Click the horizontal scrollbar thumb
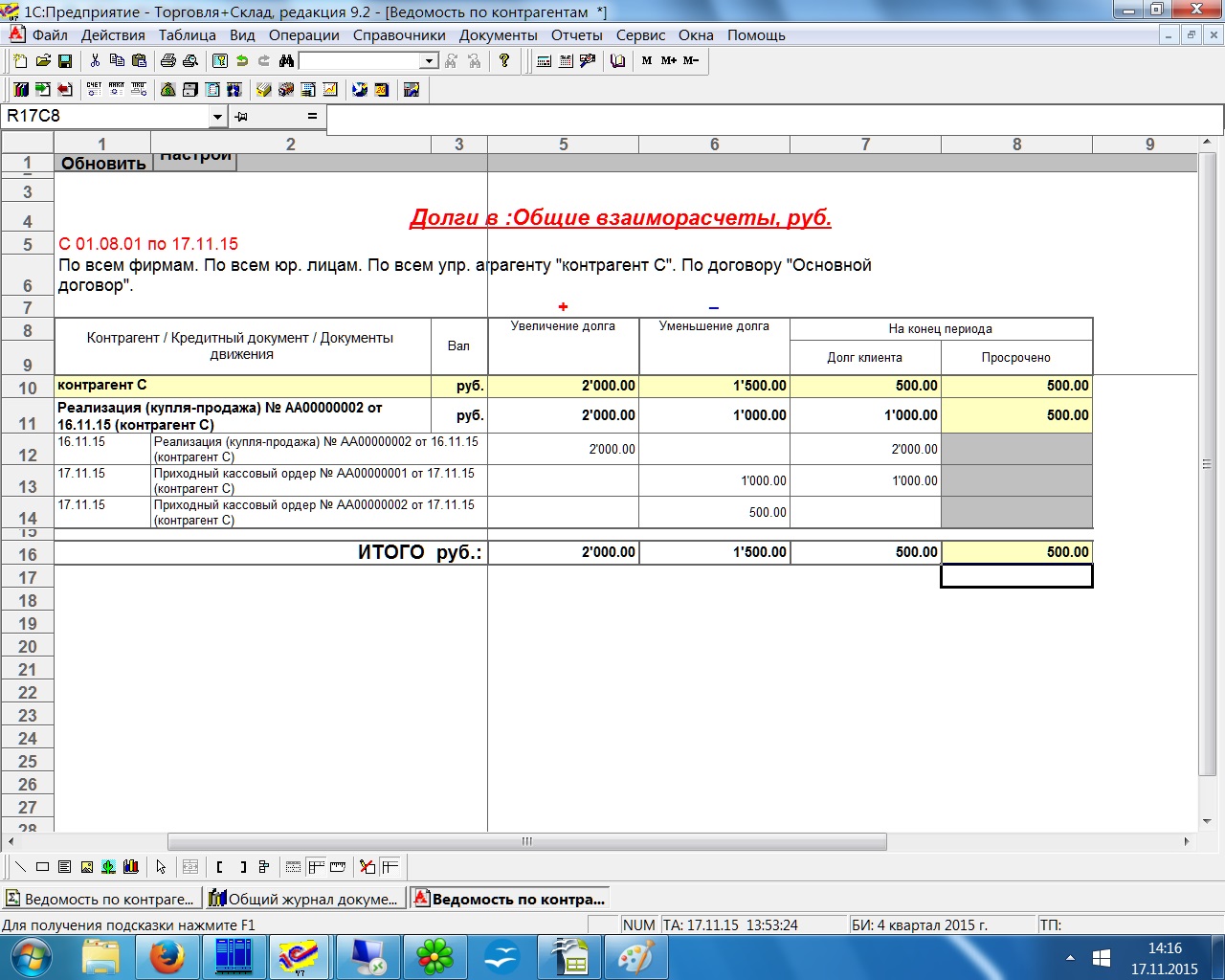The height and width of the screenshot is (980, 1225). [526, 842]
